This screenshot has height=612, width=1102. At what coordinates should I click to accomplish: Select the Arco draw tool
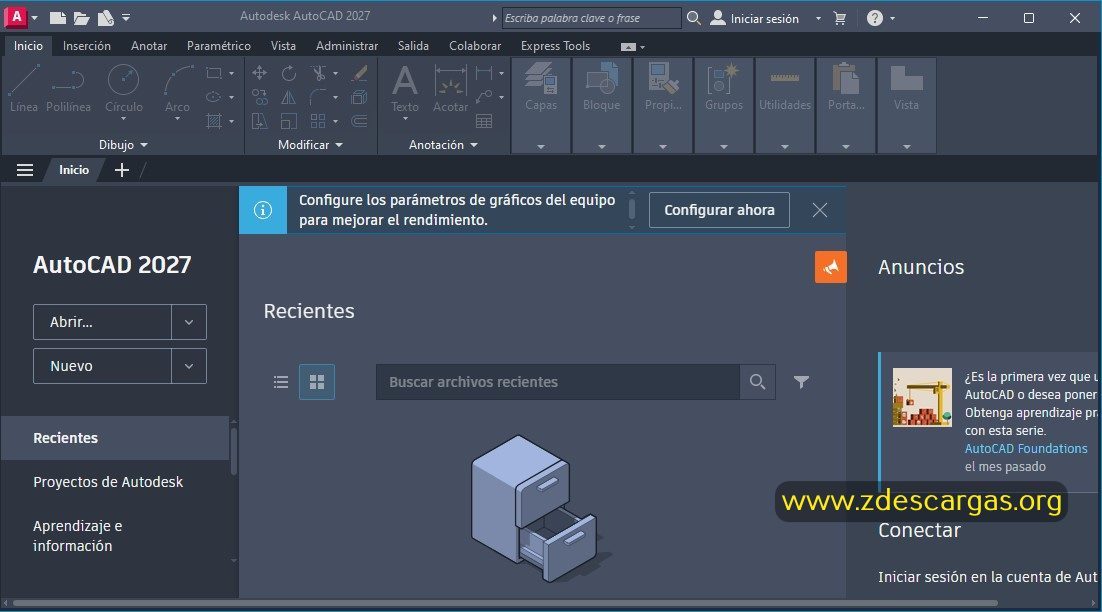(x=177, y=89)
